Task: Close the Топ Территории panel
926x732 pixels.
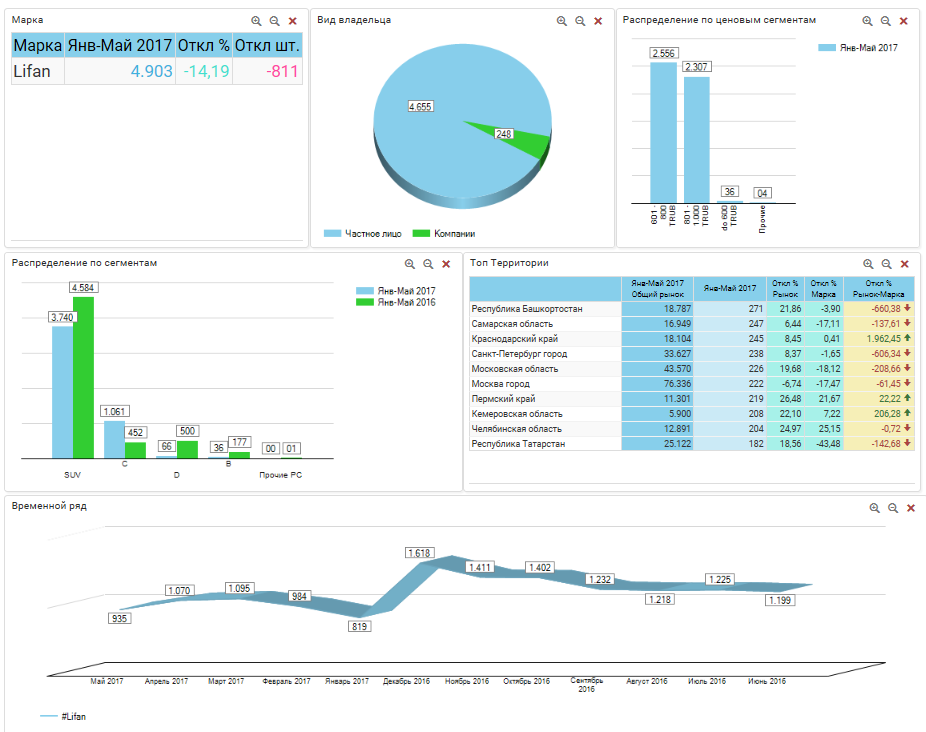Action: tap(904, 264)
